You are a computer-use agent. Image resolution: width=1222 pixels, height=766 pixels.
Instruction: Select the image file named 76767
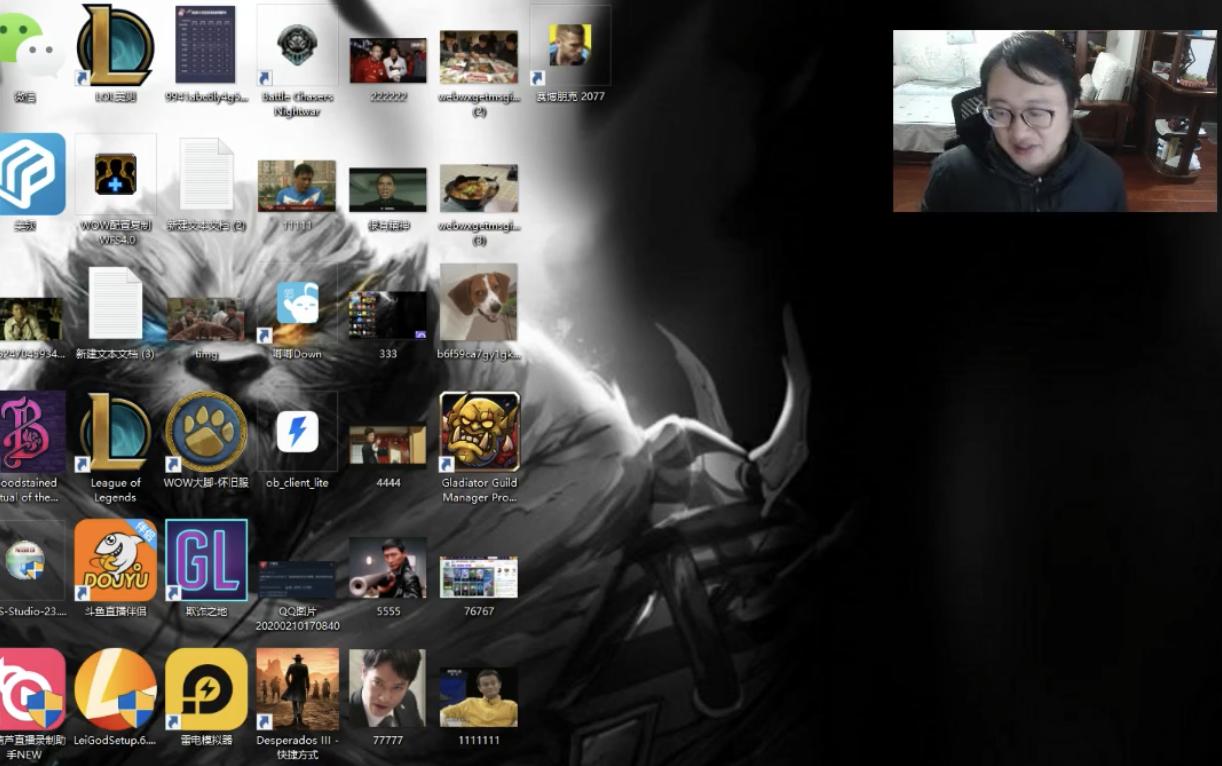[479, 577]
